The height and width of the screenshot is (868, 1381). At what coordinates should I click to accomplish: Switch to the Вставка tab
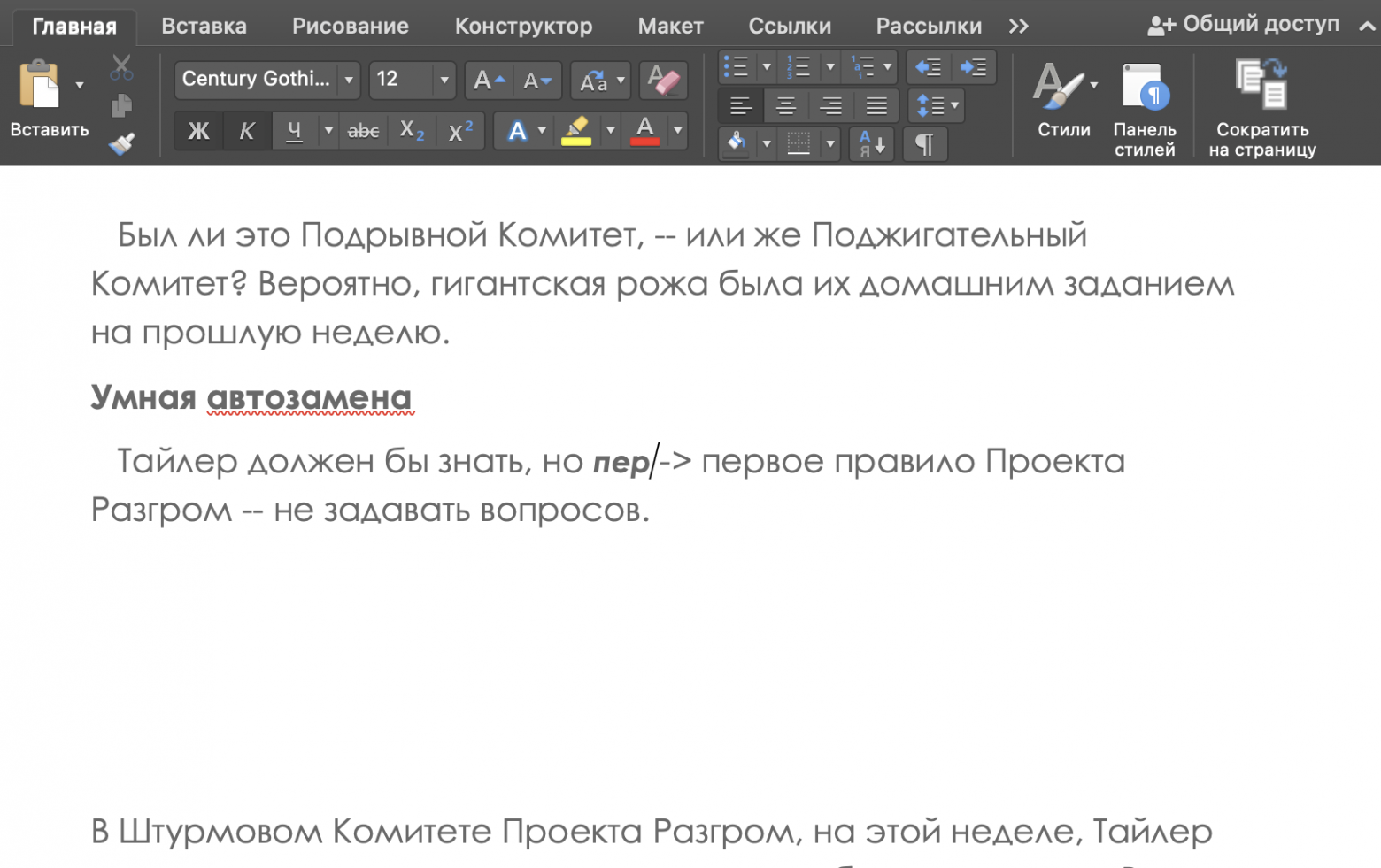point(203,26)
